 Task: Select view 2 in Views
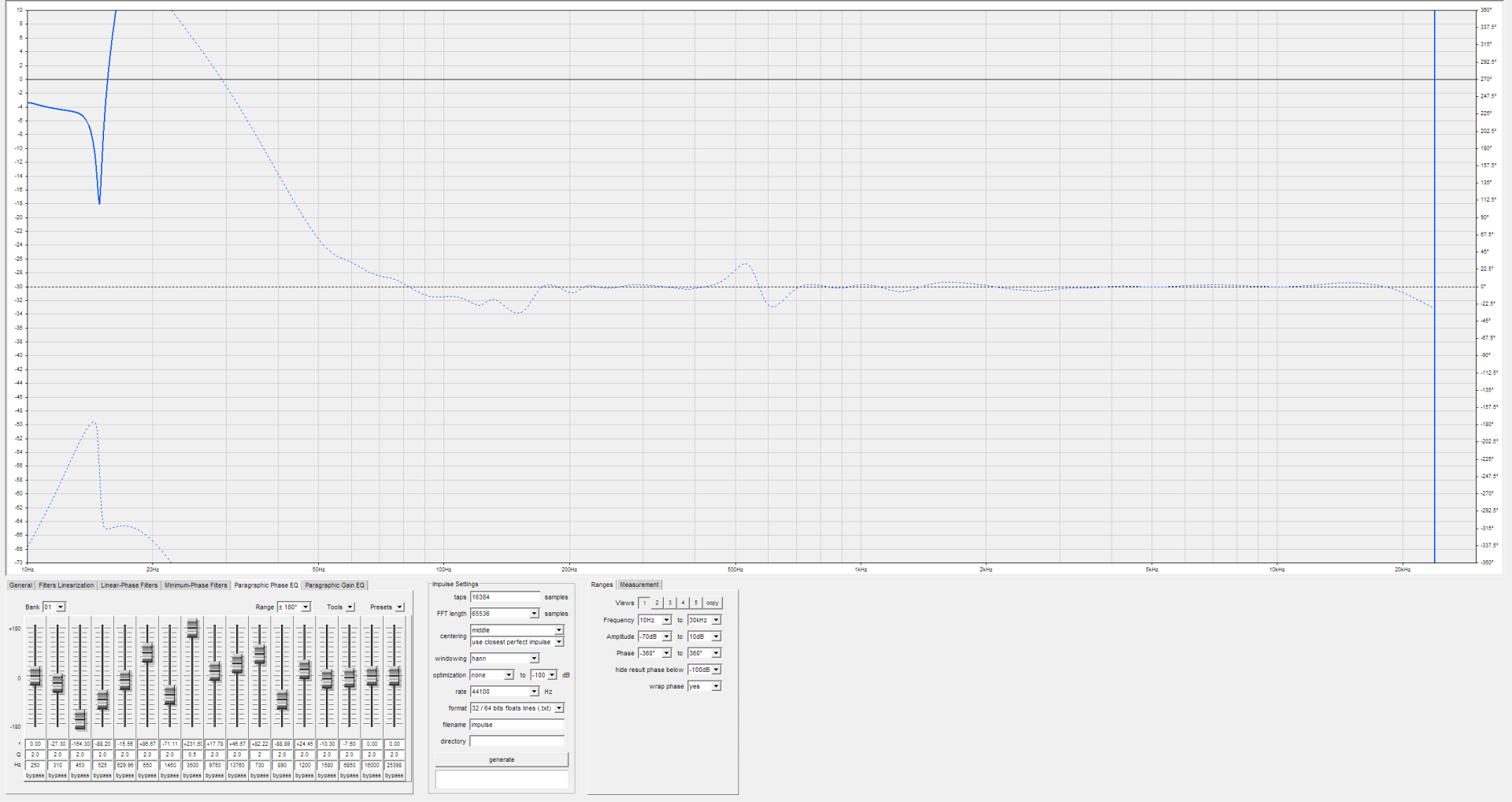[x=657, y=603]
